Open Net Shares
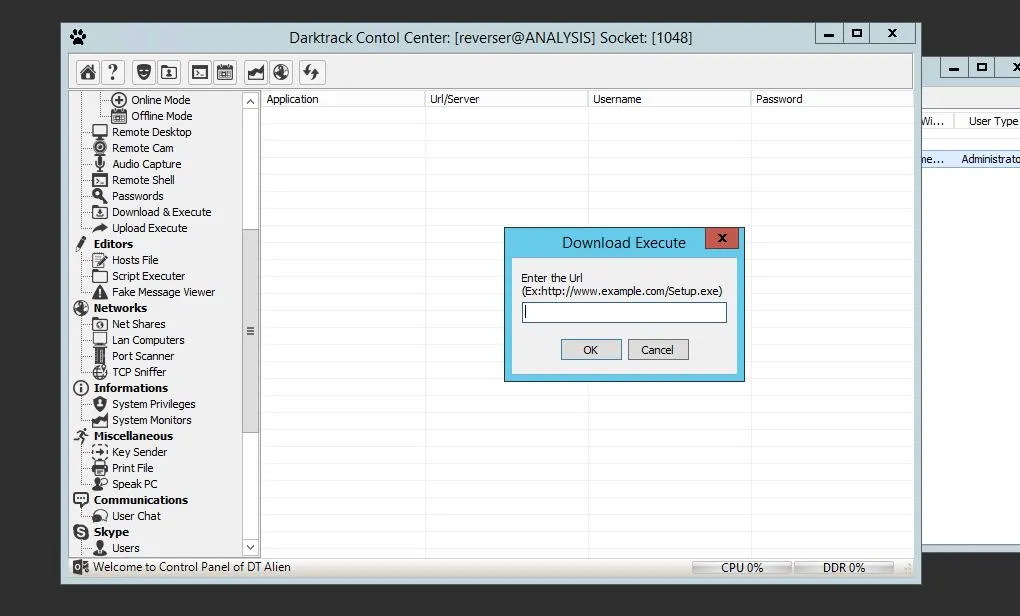 pos(139,324)
